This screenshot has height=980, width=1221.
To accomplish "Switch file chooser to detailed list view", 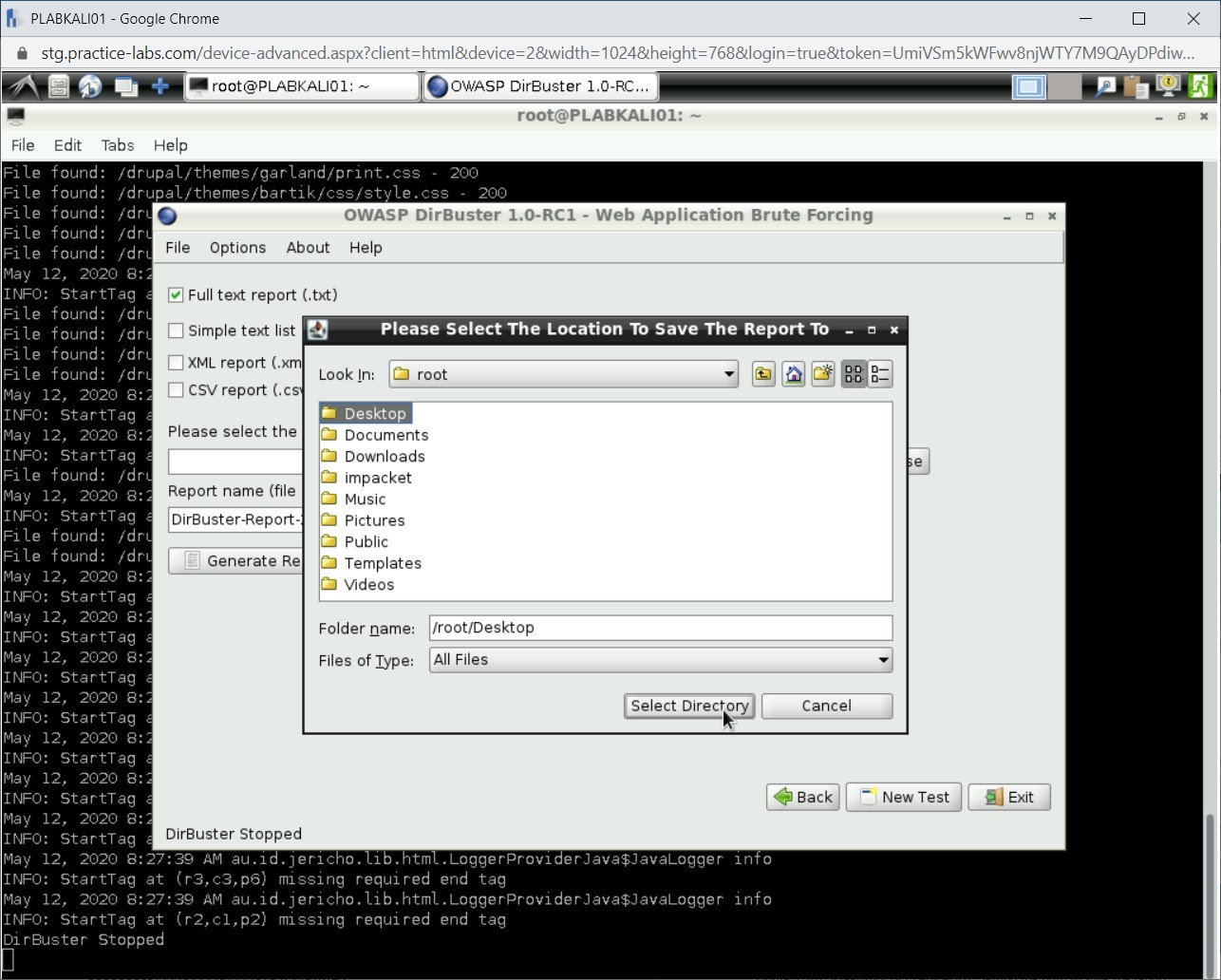I will pyautogui.click(x=878, y=373).
